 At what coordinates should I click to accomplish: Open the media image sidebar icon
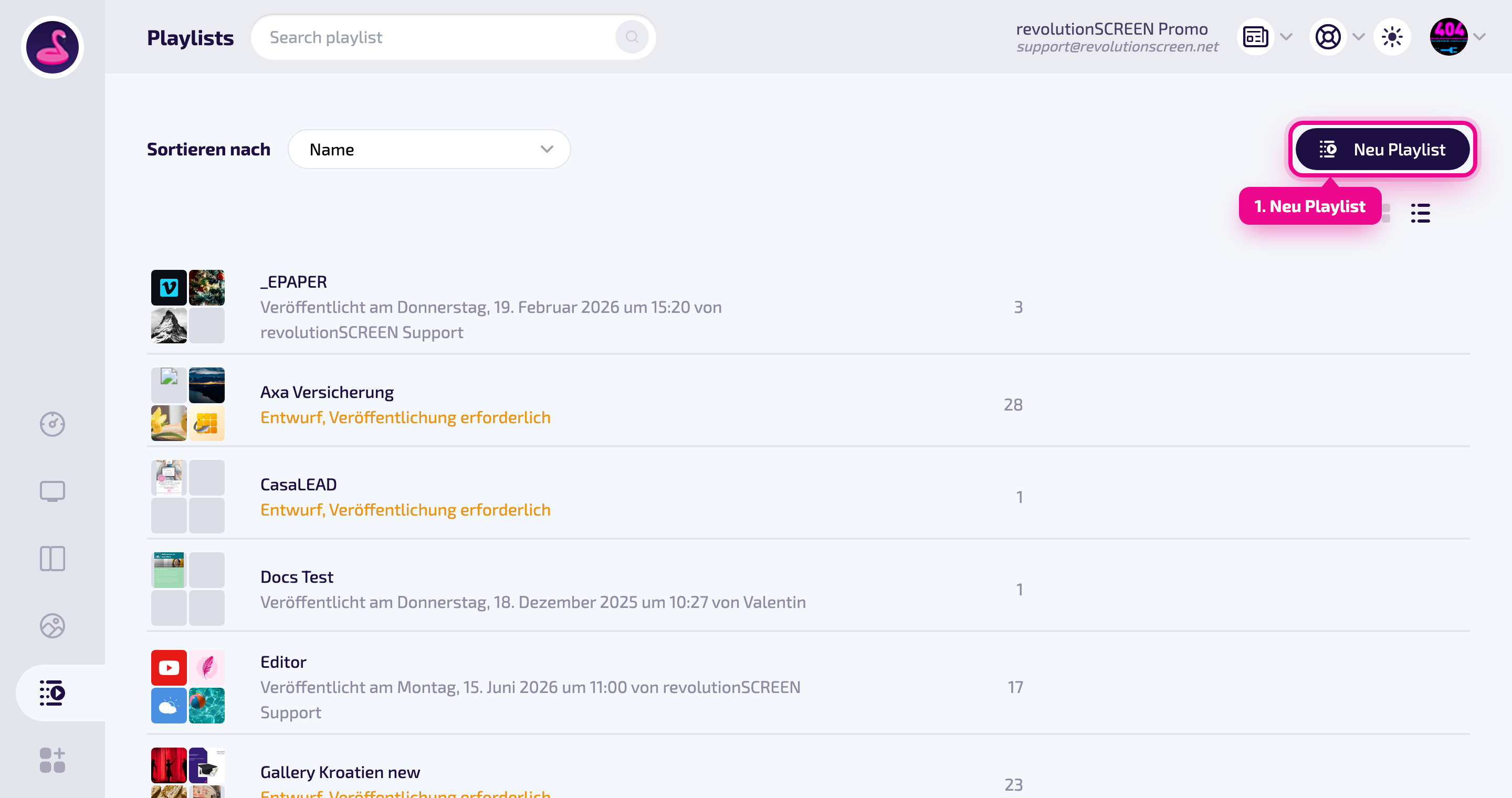coord(52,626)
